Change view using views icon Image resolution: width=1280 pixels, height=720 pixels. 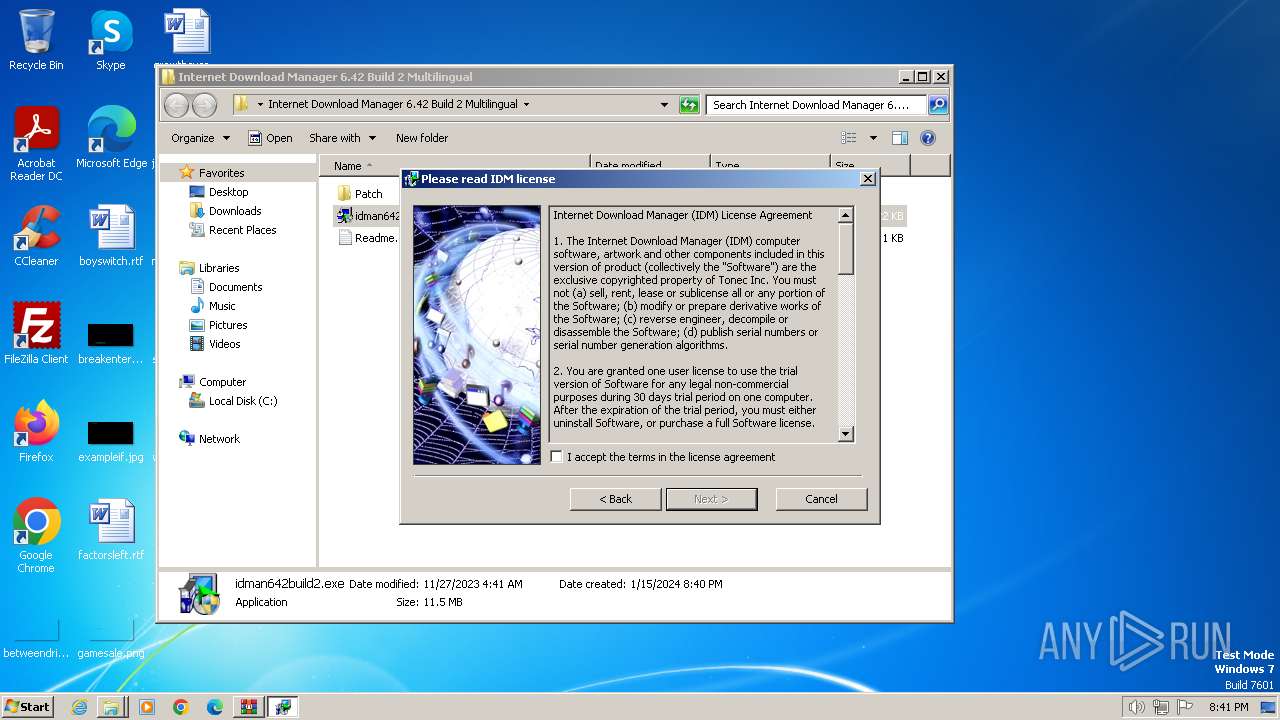(x=849, y=138)
